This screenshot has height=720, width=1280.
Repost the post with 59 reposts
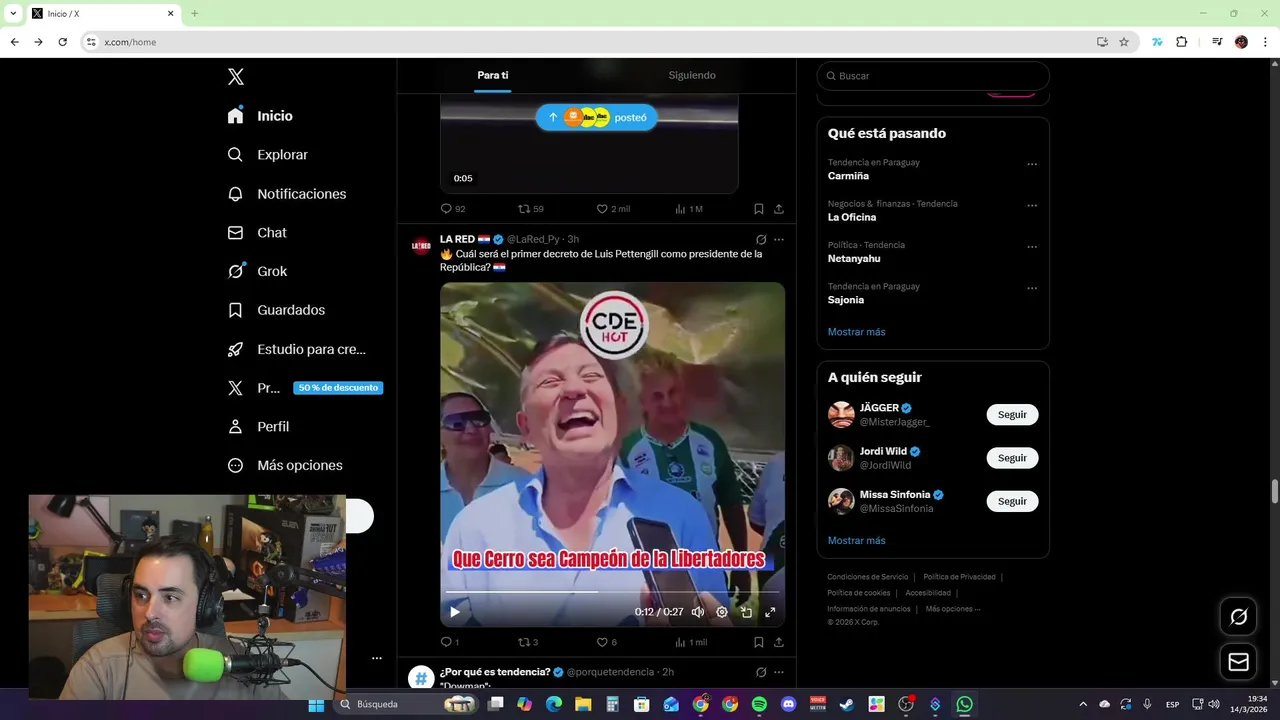(531, 209)
